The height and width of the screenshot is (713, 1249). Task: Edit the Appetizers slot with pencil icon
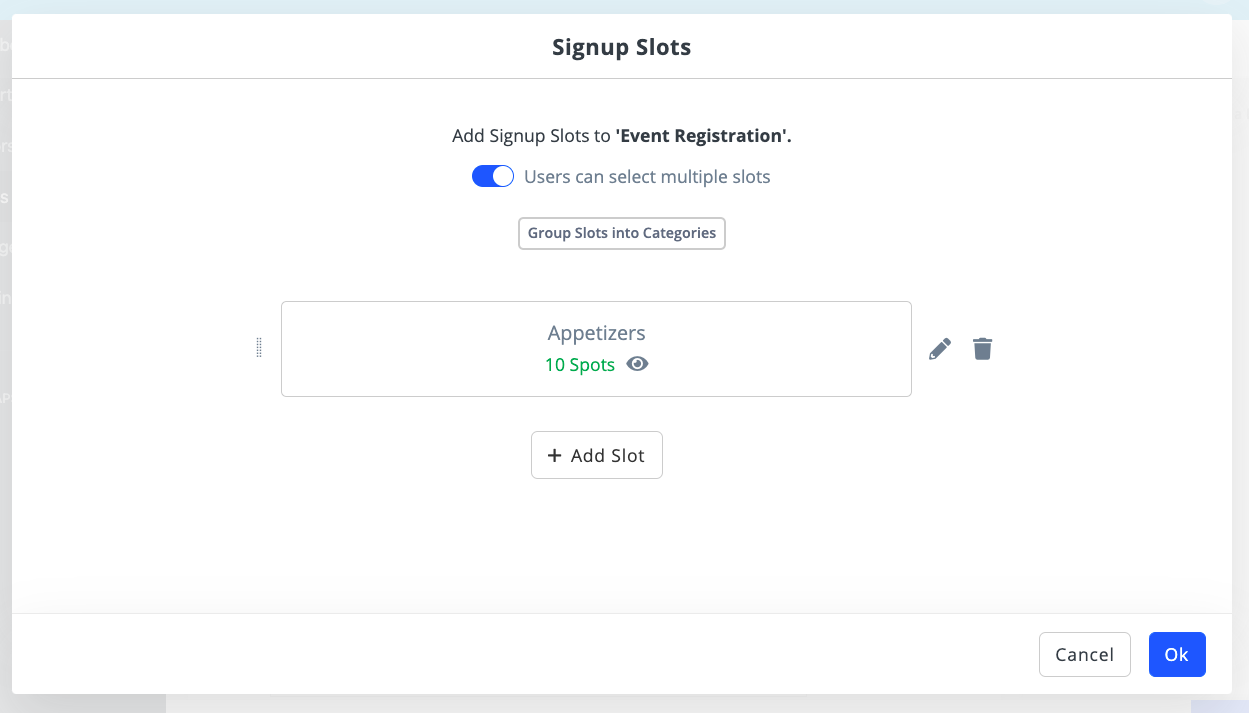940,349
